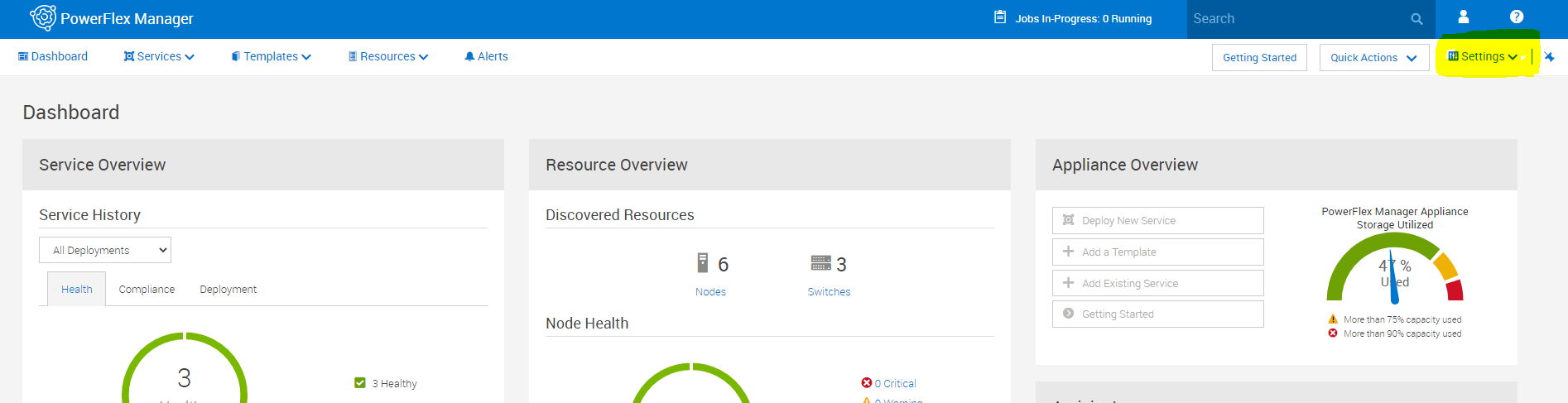Click the storage utilization gauge
The height and width of the screenshot is (403, 1568).
(x=1394, y=269)
